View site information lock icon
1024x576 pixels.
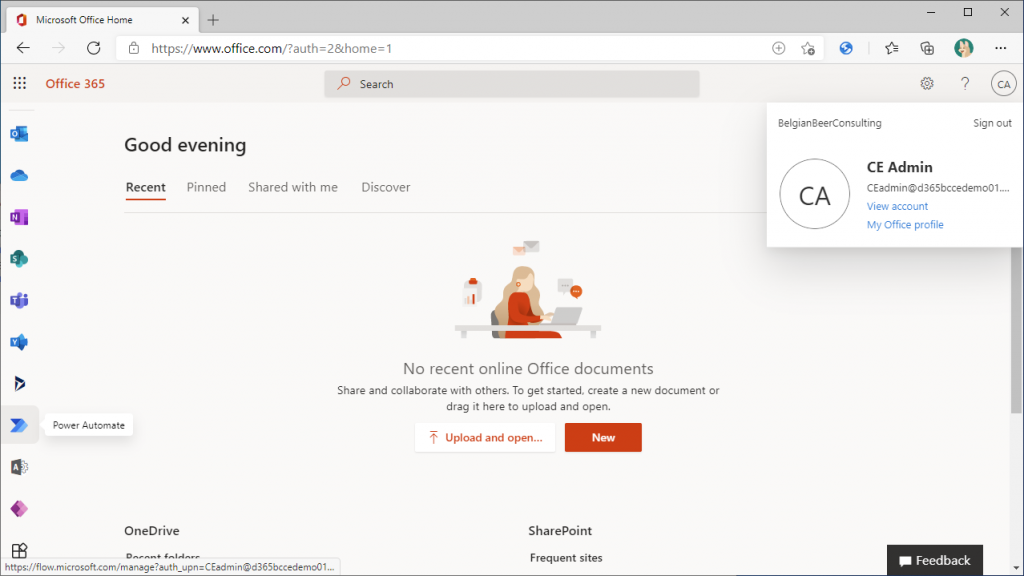pos(134,48)
